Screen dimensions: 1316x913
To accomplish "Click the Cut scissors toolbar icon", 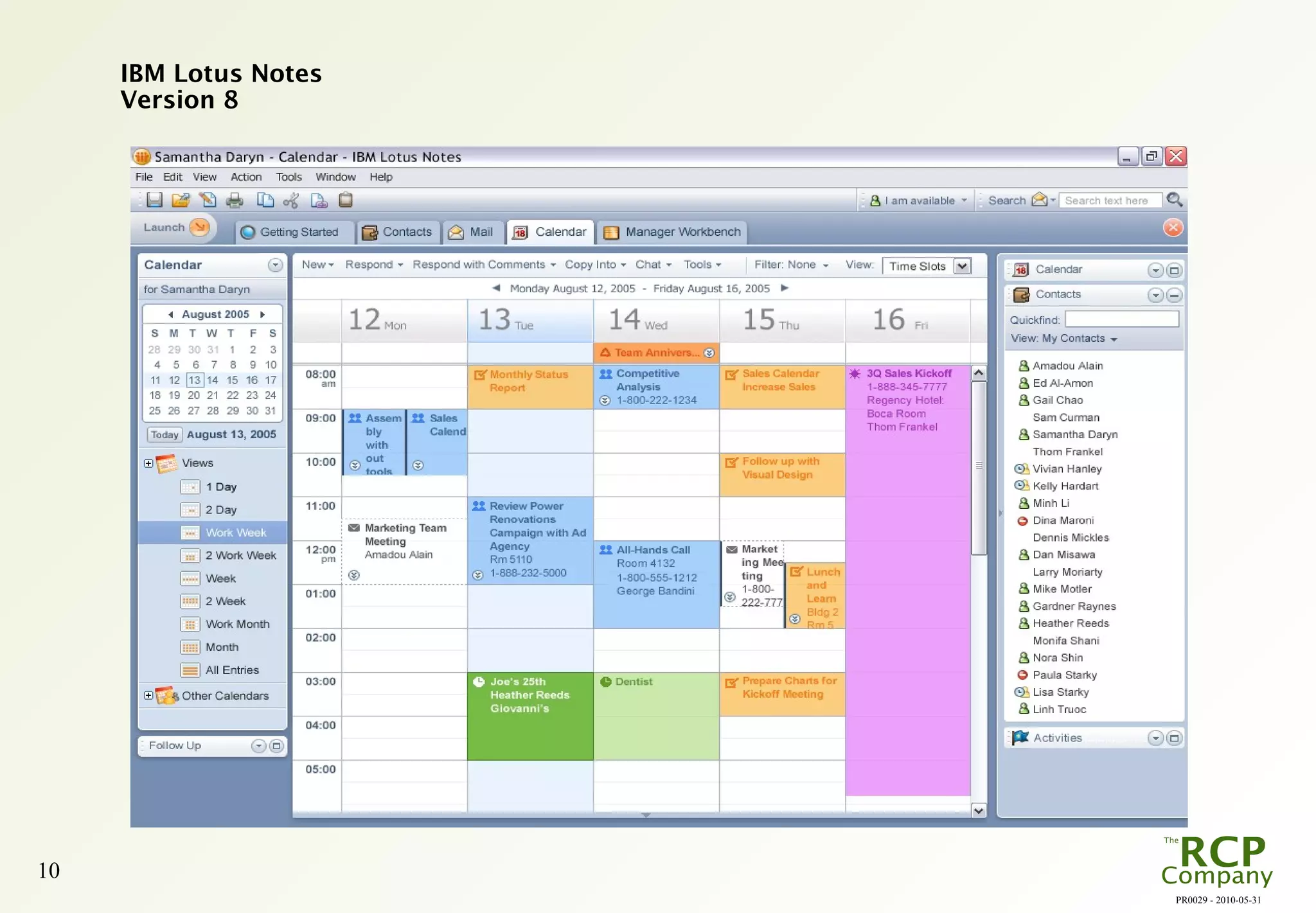I will (291, 200).
